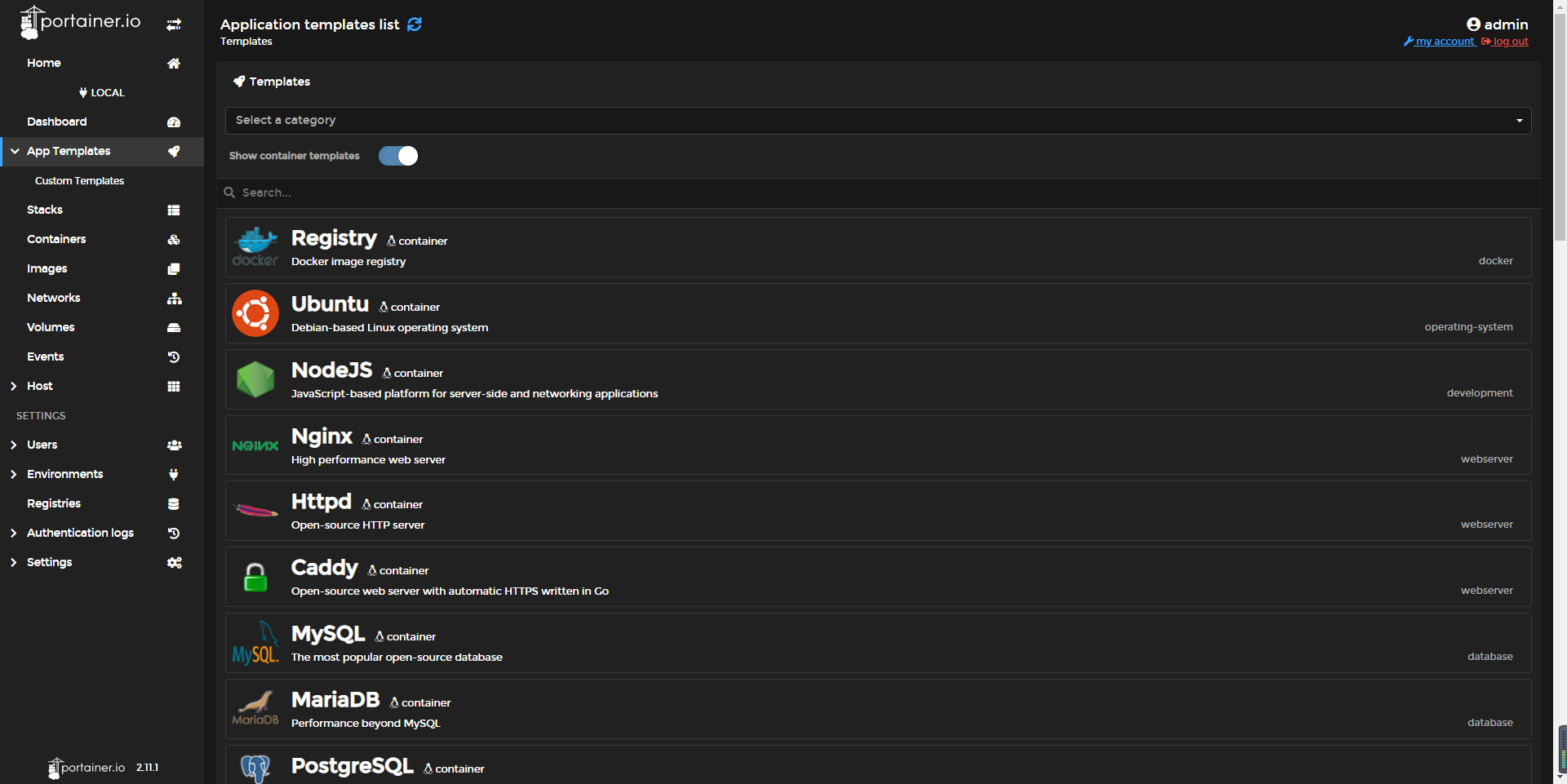The width and height of the screenshot is (1567, 784).
Task: Expand the Environments section chevron
Action: point(14,474)
